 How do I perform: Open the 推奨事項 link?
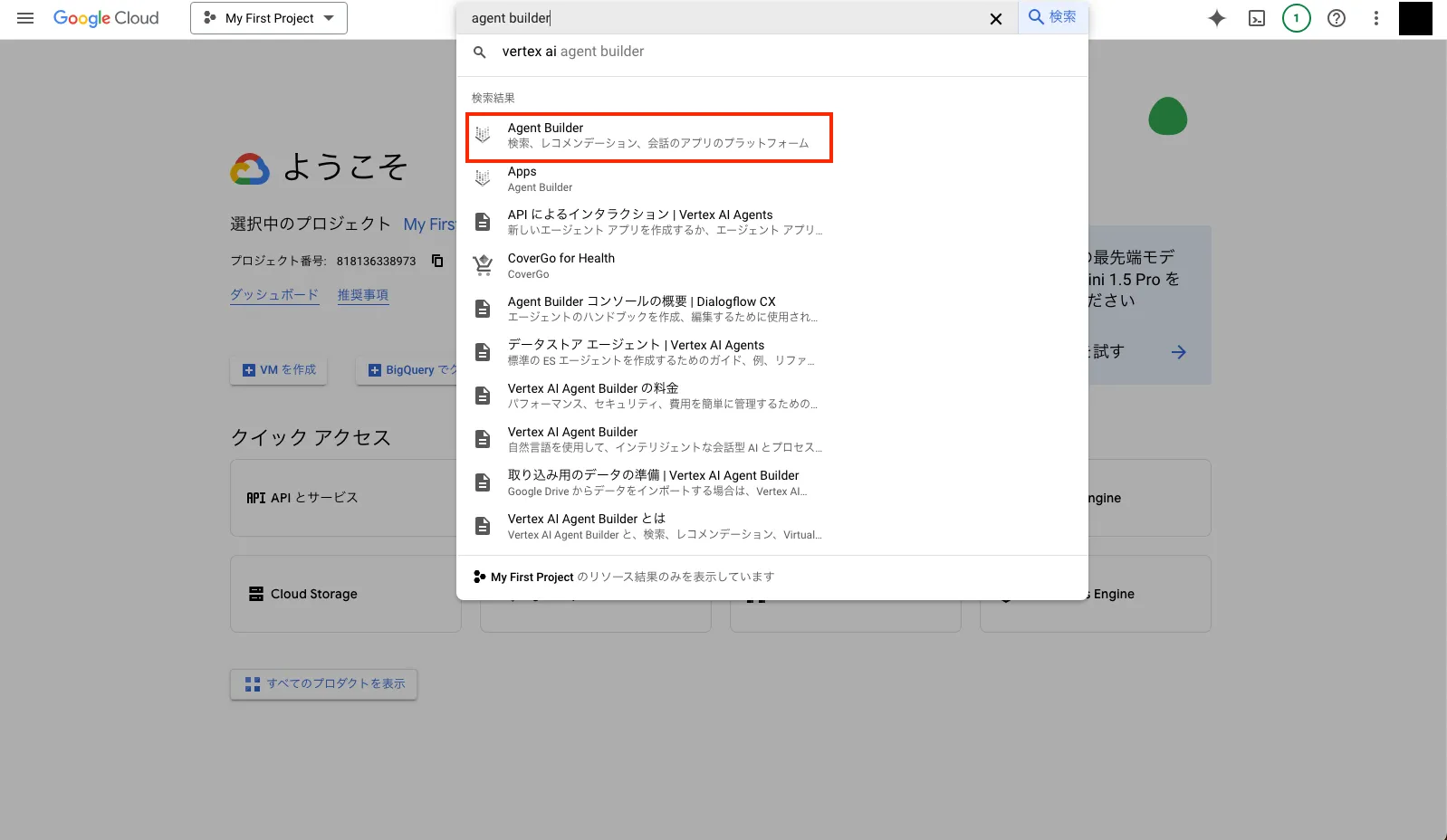click(363, 295)
